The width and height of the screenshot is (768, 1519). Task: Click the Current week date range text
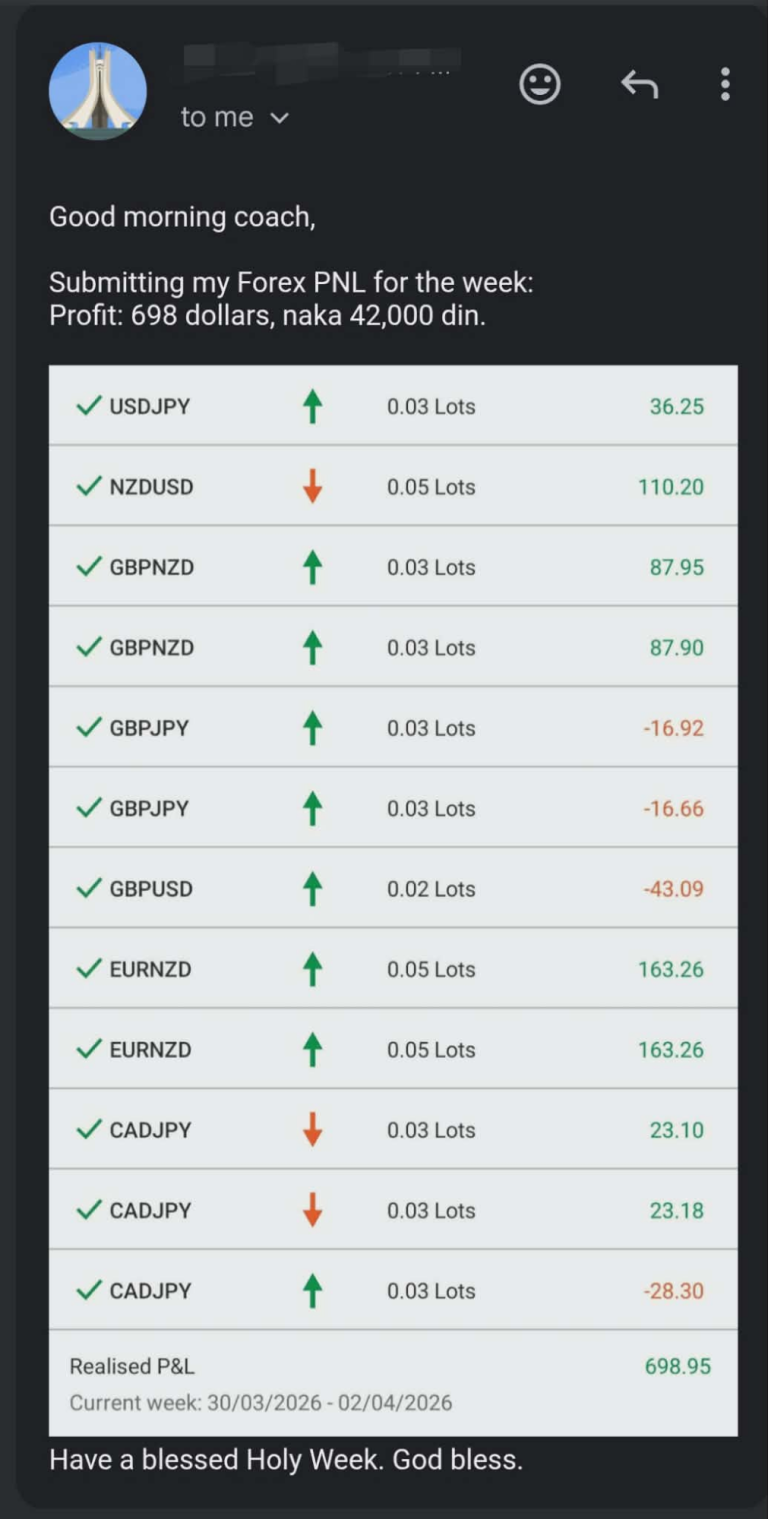(x=260, y=1403)
